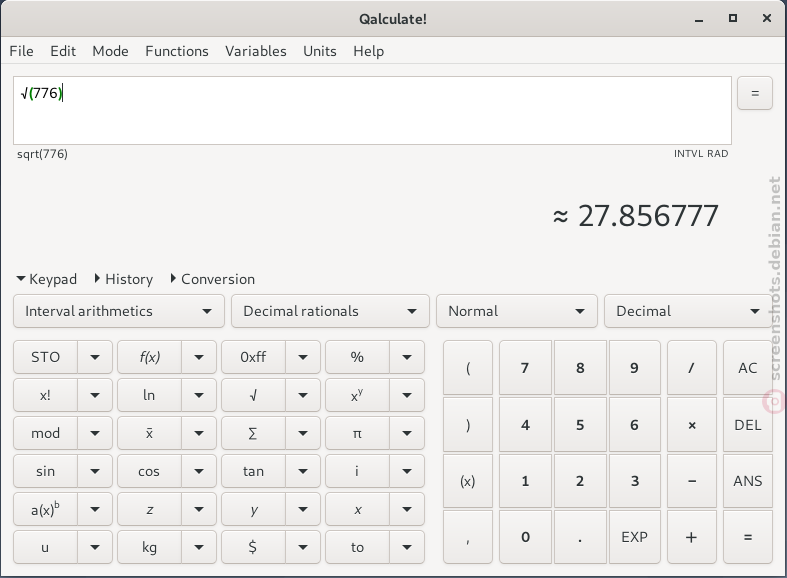This screenshot has height=578, width=787.
Task: Click the open parenthesis ( key
Action: point(468,368)
